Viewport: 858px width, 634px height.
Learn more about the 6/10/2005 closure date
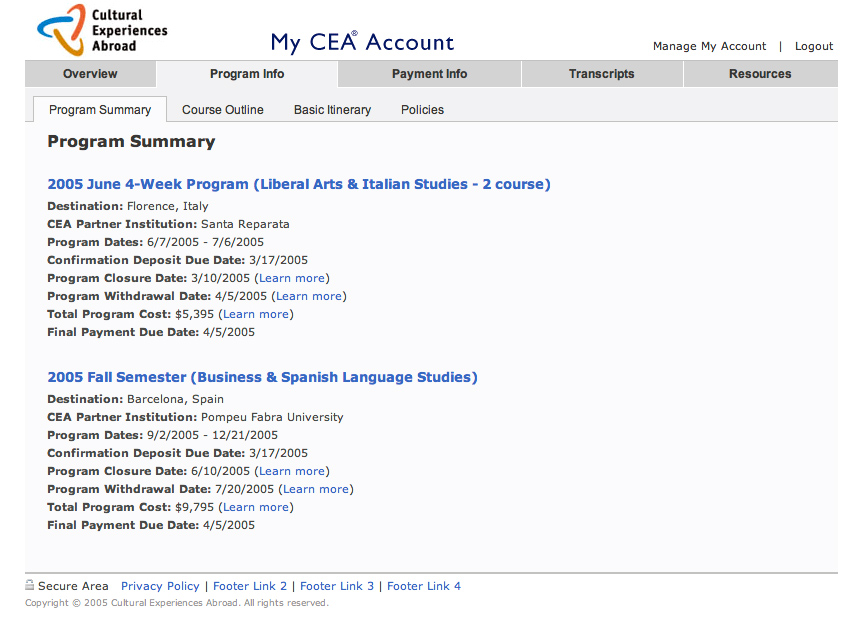tap(292, 471)
